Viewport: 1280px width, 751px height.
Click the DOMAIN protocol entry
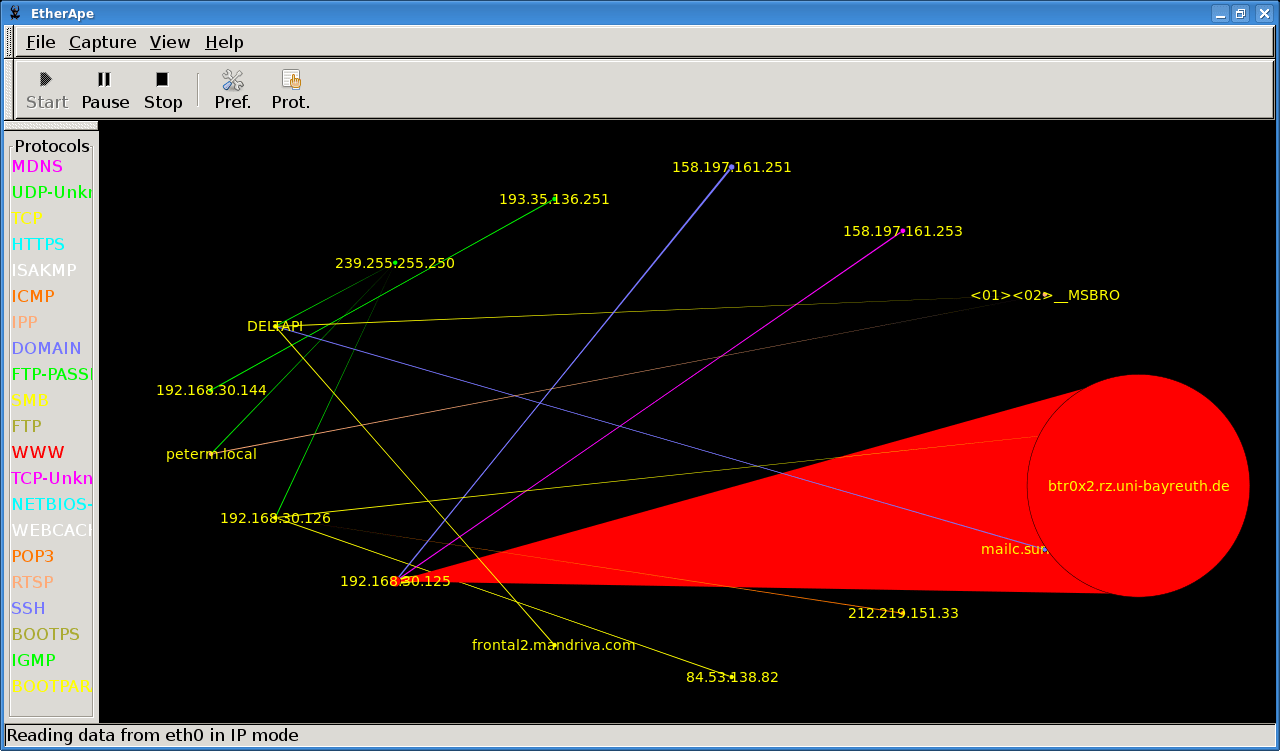point(46,348)
